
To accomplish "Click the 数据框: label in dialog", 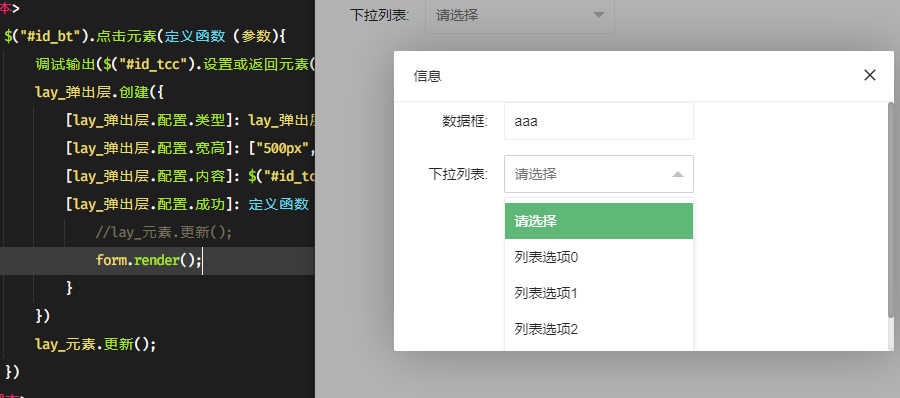I will point(465,121).
